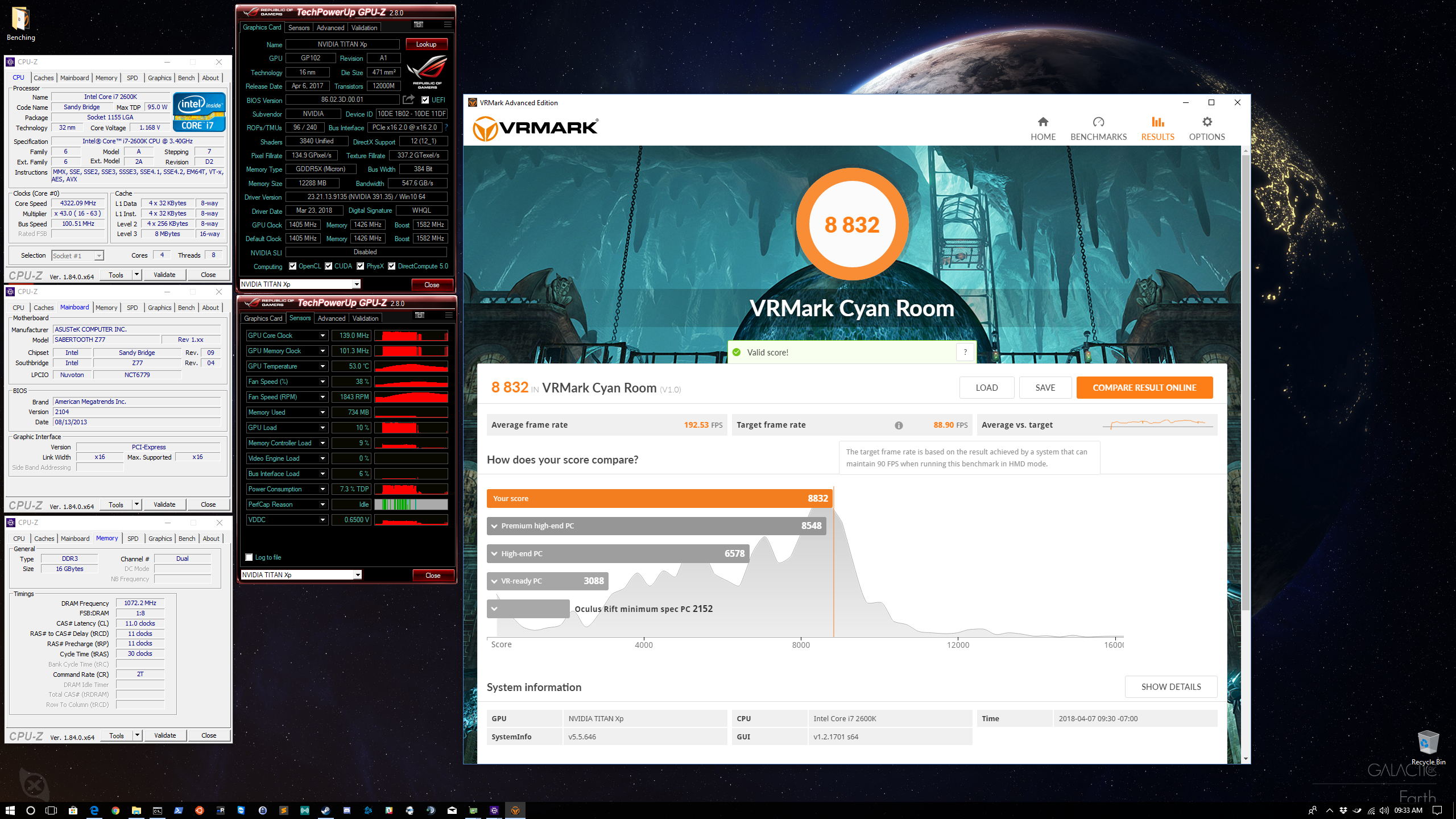Open the Mail app from taskbar
Screen dimensions: 1456x819
(452, 810)
